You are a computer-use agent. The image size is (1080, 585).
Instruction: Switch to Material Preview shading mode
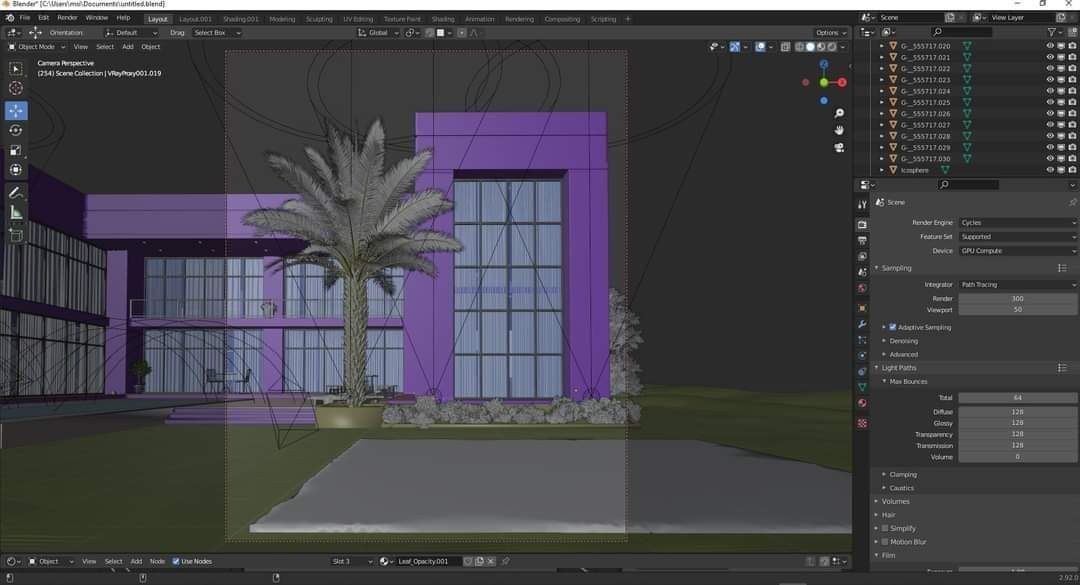point(820,48)
